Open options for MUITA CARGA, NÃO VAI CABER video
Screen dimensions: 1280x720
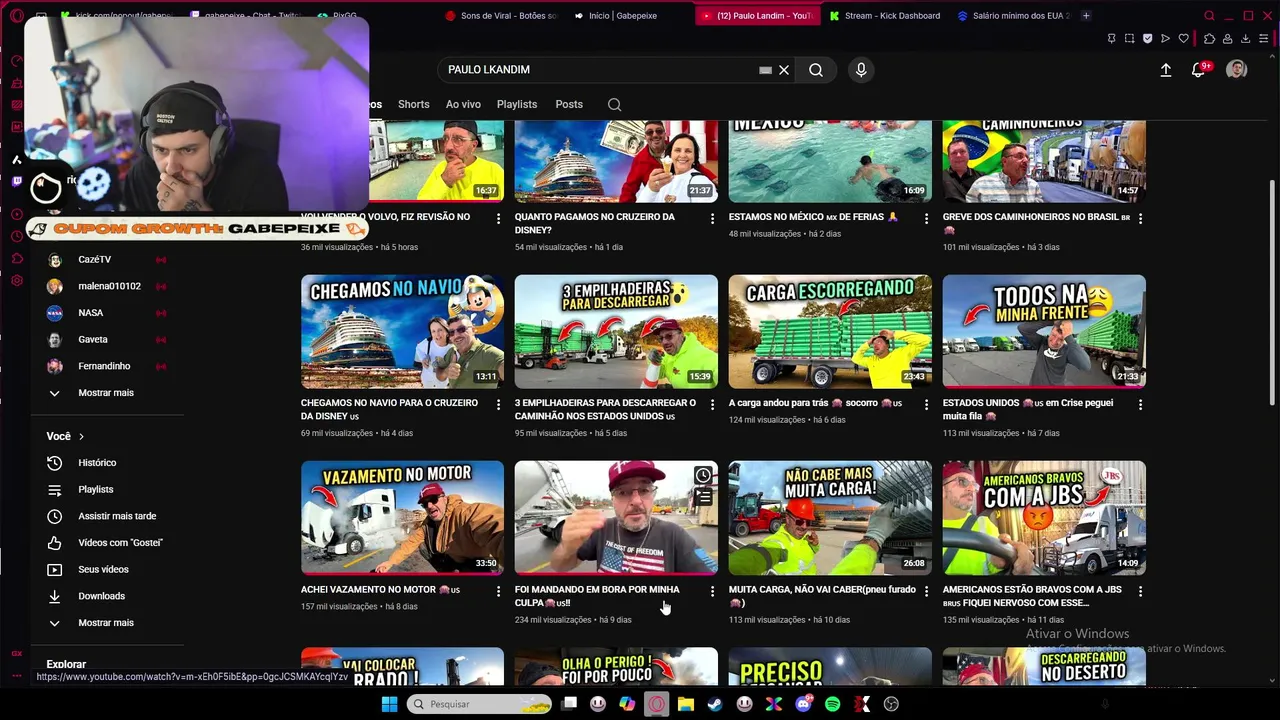tap(926, 592)
